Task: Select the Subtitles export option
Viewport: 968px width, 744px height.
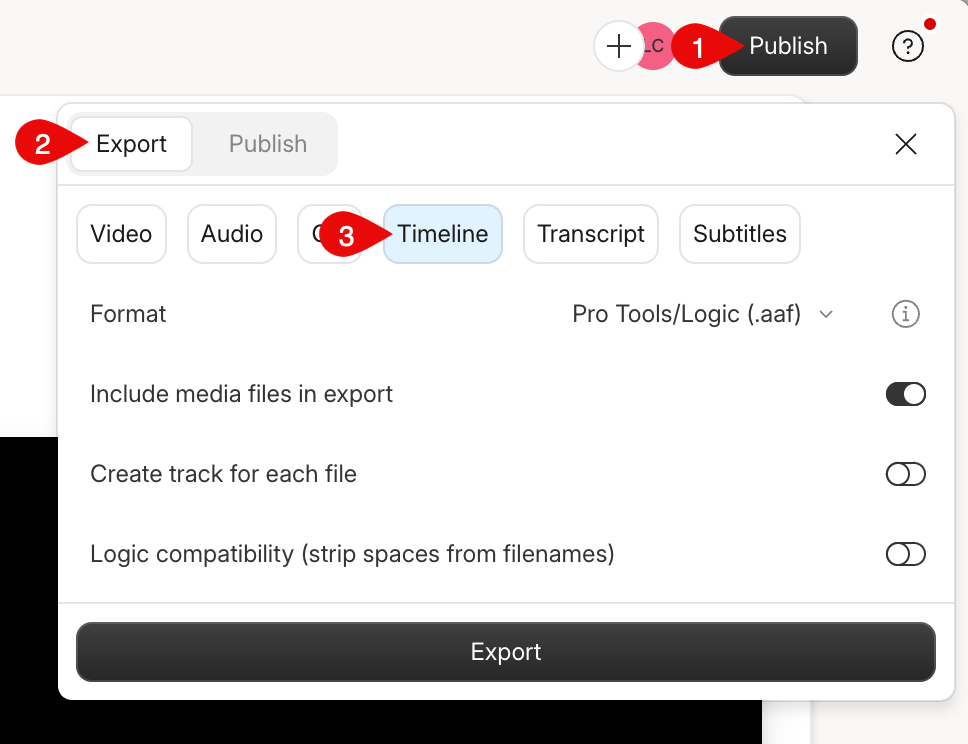Action: [739, 233]
